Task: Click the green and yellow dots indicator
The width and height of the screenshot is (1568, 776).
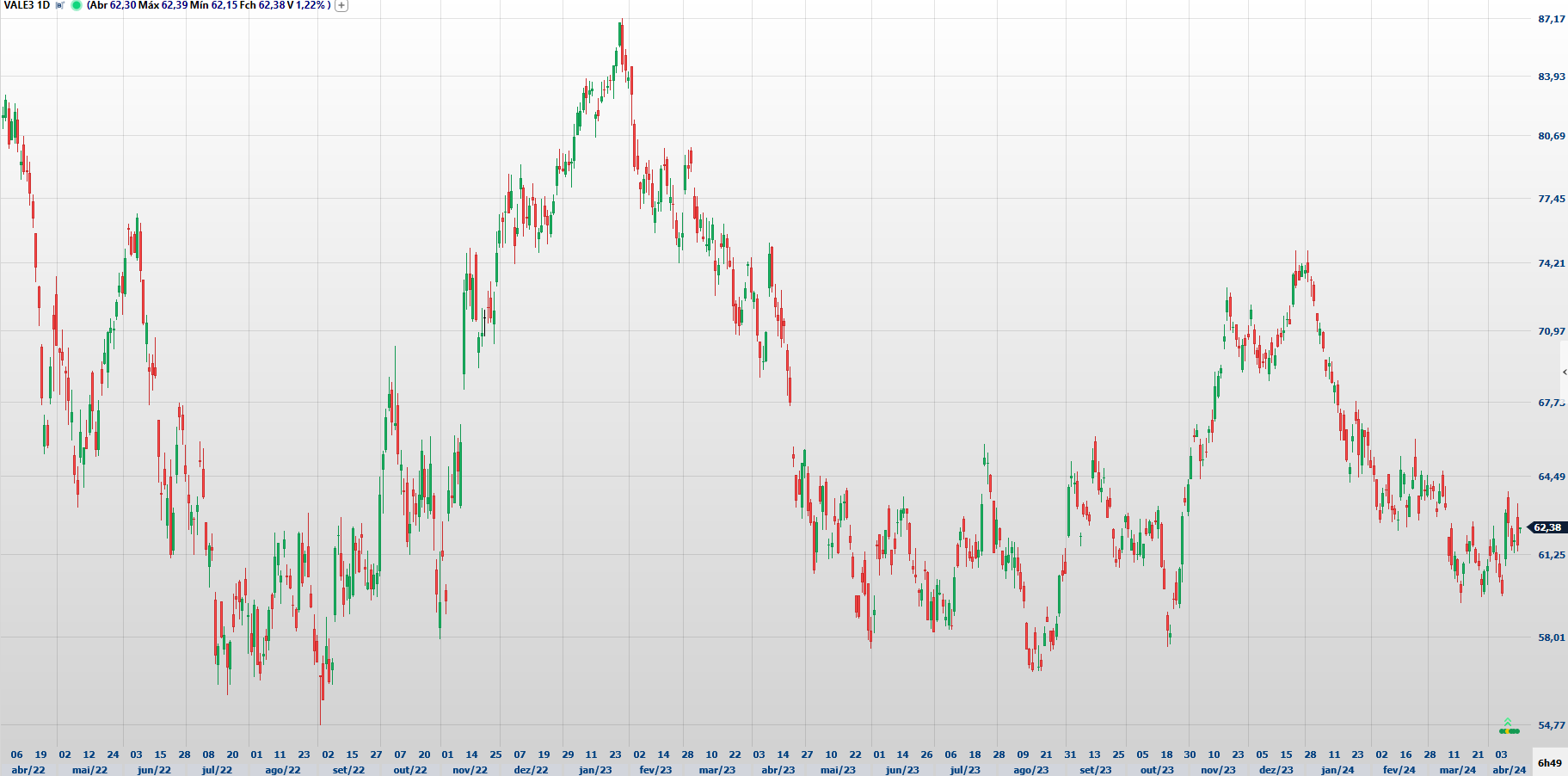Action: [1509, 731]
